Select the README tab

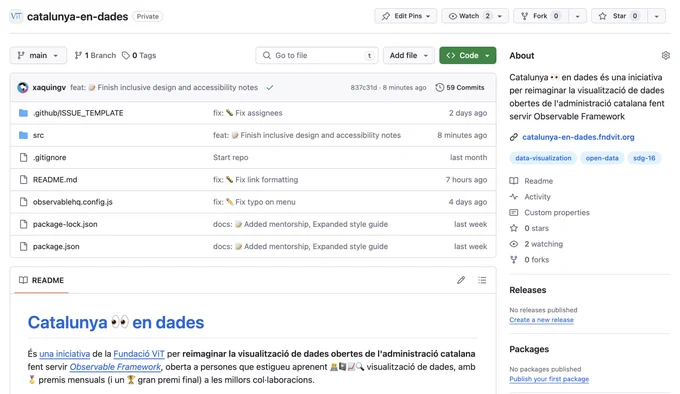click(x=42, y=280)
